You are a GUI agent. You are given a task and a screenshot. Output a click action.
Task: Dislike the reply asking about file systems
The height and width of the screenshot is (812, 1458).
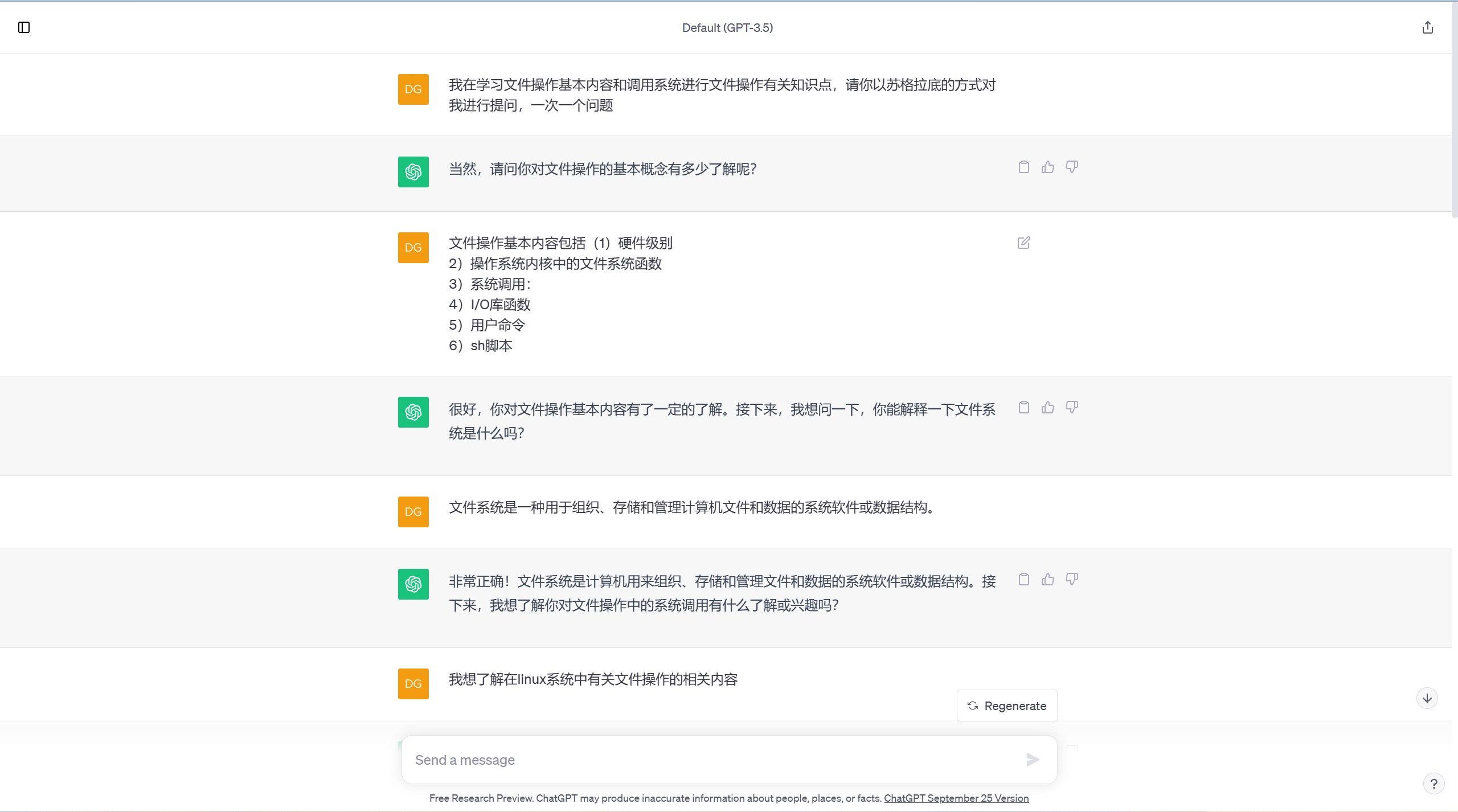[1071, 407]
